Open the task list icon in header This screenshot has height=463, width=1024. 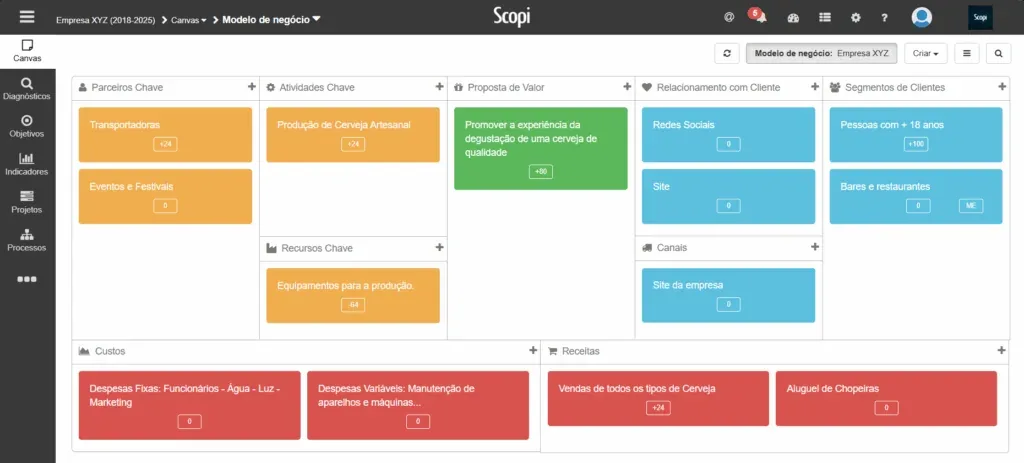click(x=825, y=18)
